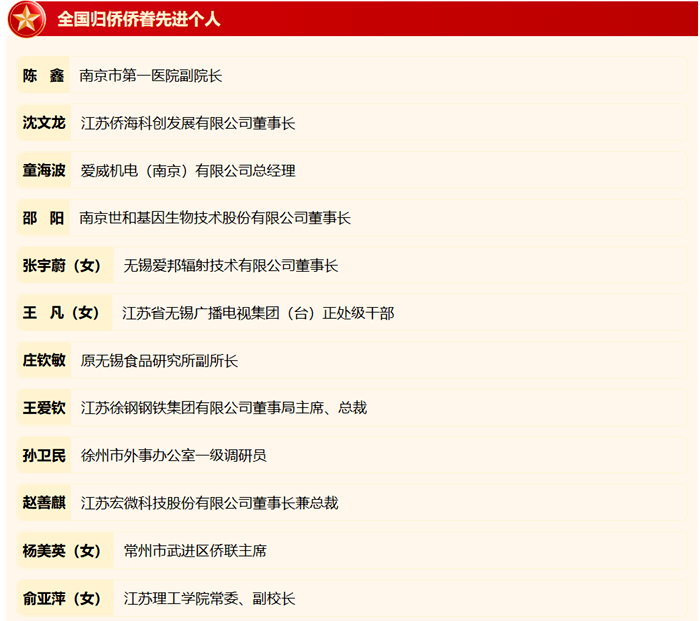Click 南京市第一医院副院长 text

coord(151,75)
